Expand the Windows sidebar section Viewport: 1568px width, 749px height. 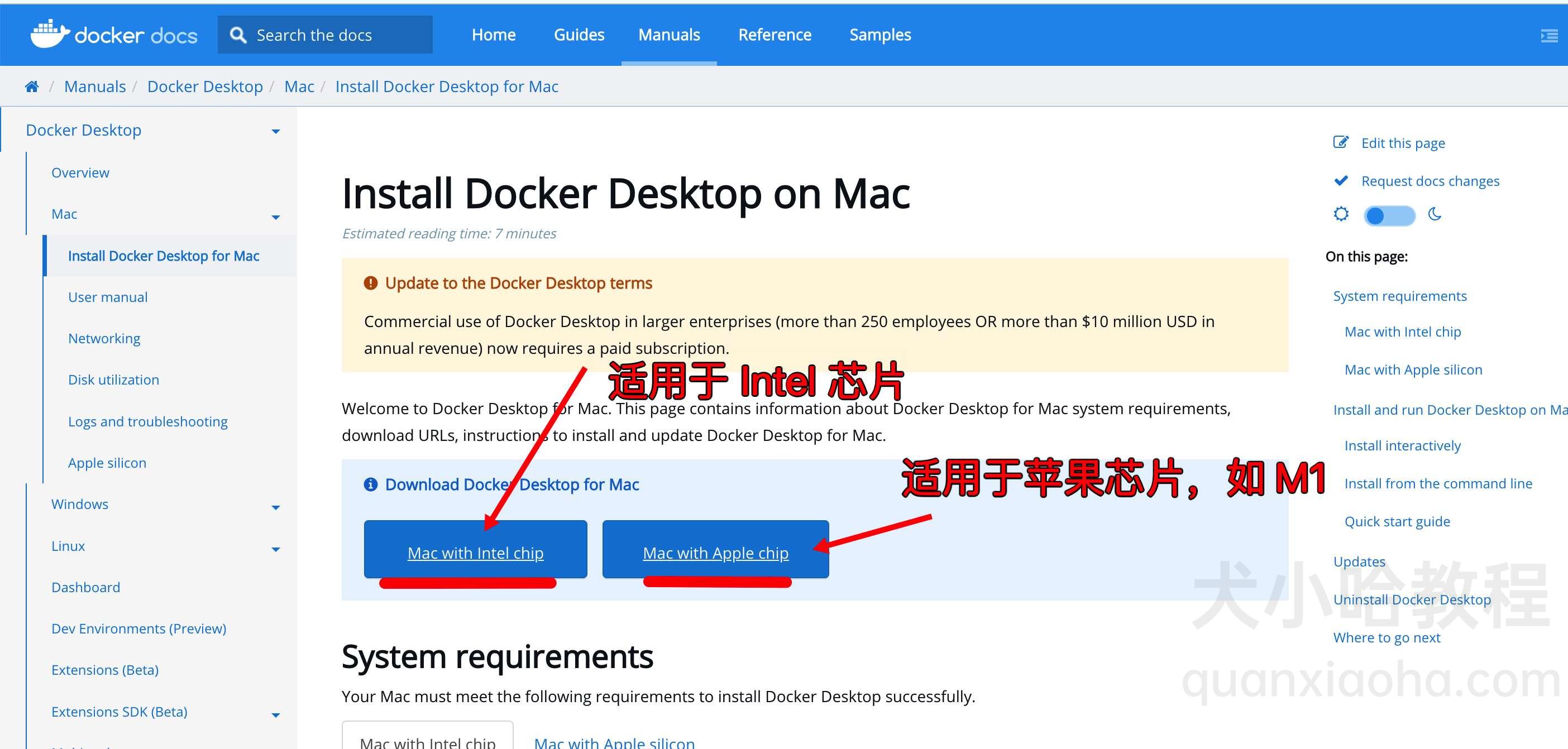[276, 507]
